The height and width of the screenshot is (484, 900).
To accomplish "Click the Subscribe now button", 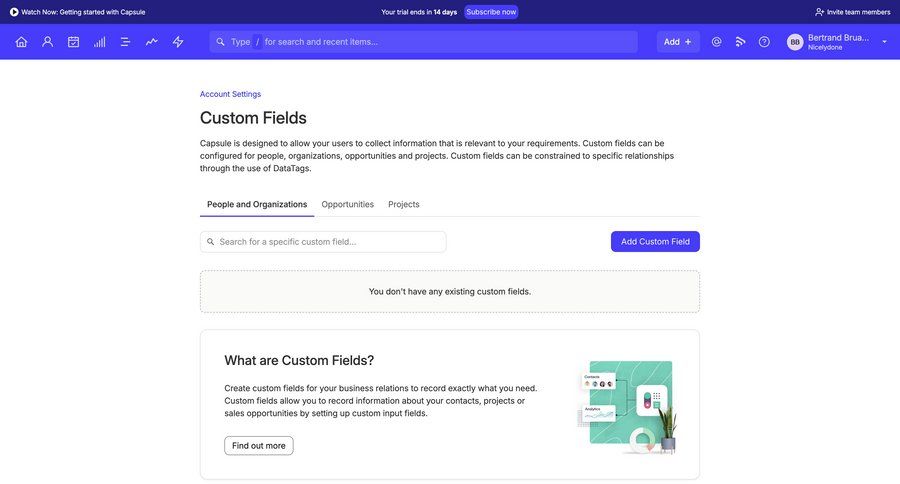I will (491, 12).
